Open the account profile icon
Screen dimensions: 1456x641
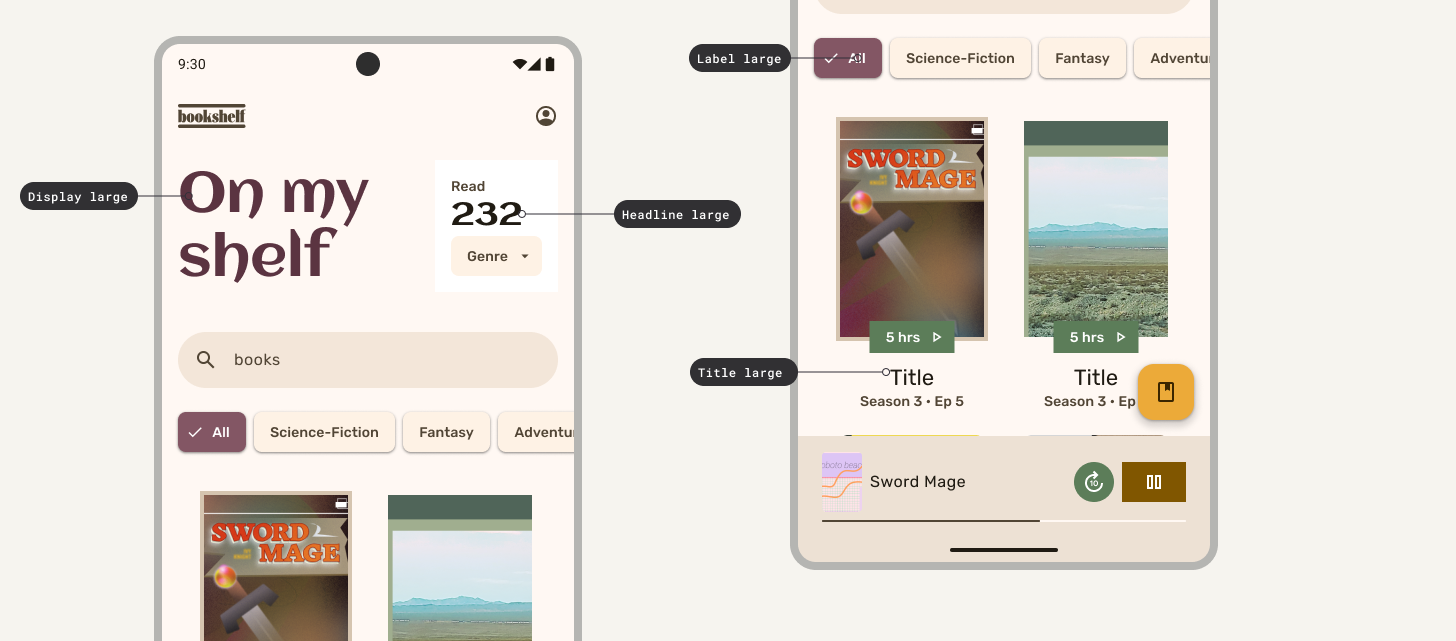click(x=546, y=116)
